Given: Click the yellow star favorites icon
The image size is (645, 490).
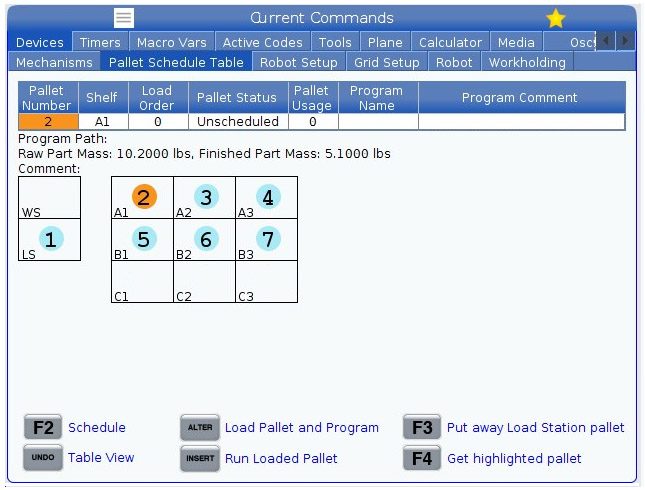Looking at the screenshot, I should [x=556, y=18].
